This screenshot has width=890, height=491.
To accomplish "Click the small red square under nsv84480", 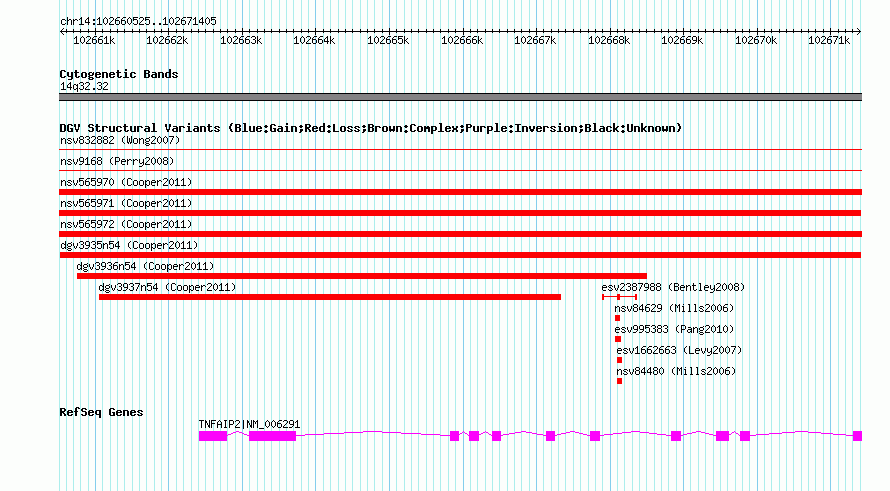I will 619,381.
